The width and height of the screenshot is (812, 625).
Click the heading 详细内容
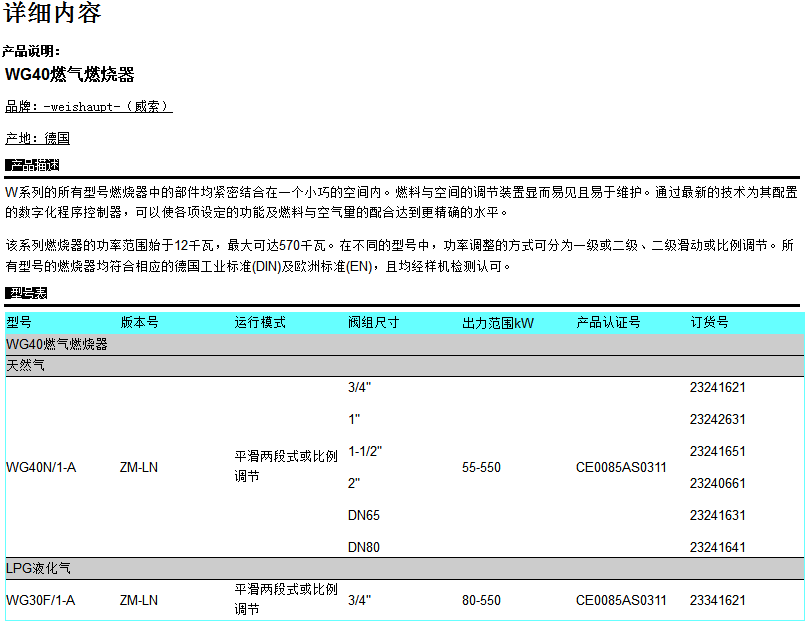pyautogui.click(x=52, y=12)
